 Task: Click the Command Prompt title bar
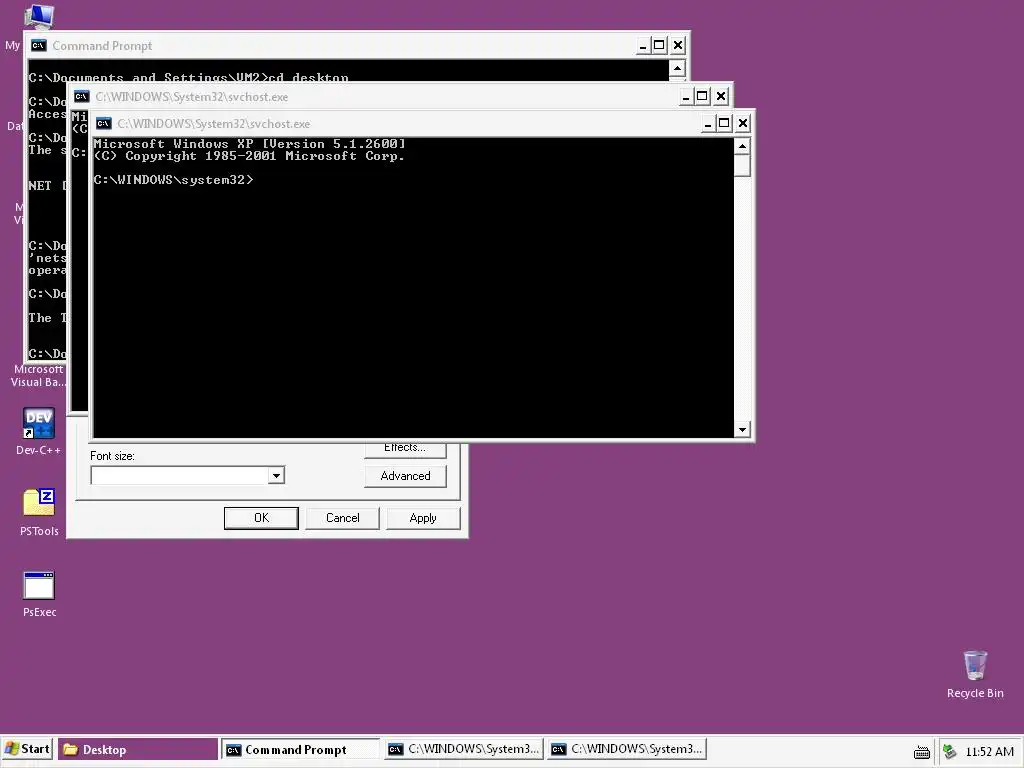(x=357, y=46)
